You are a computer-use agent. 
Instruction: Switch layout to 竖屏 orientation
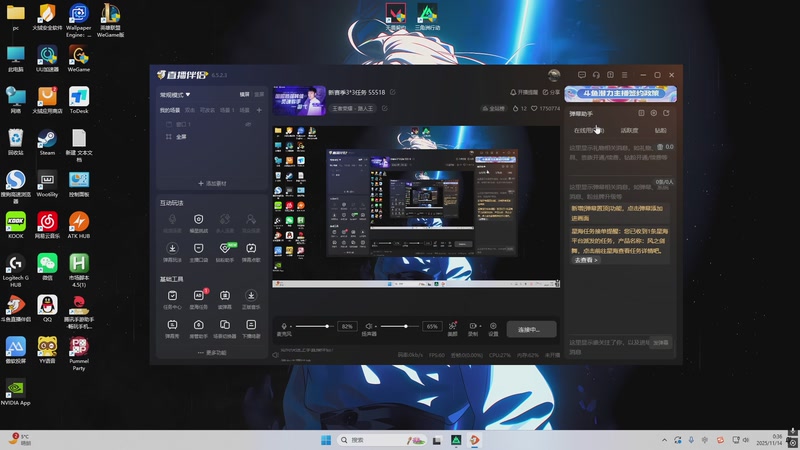[x=259, y=94]
